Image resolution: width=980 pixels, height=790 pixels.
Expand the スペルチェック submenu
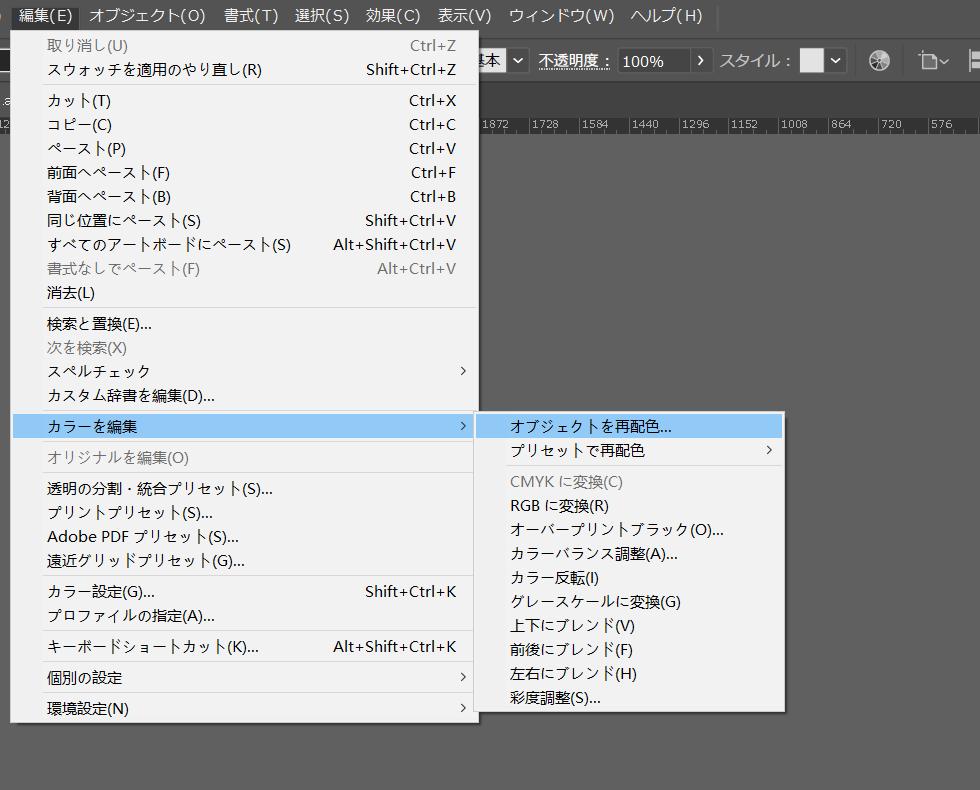point(246,371)
